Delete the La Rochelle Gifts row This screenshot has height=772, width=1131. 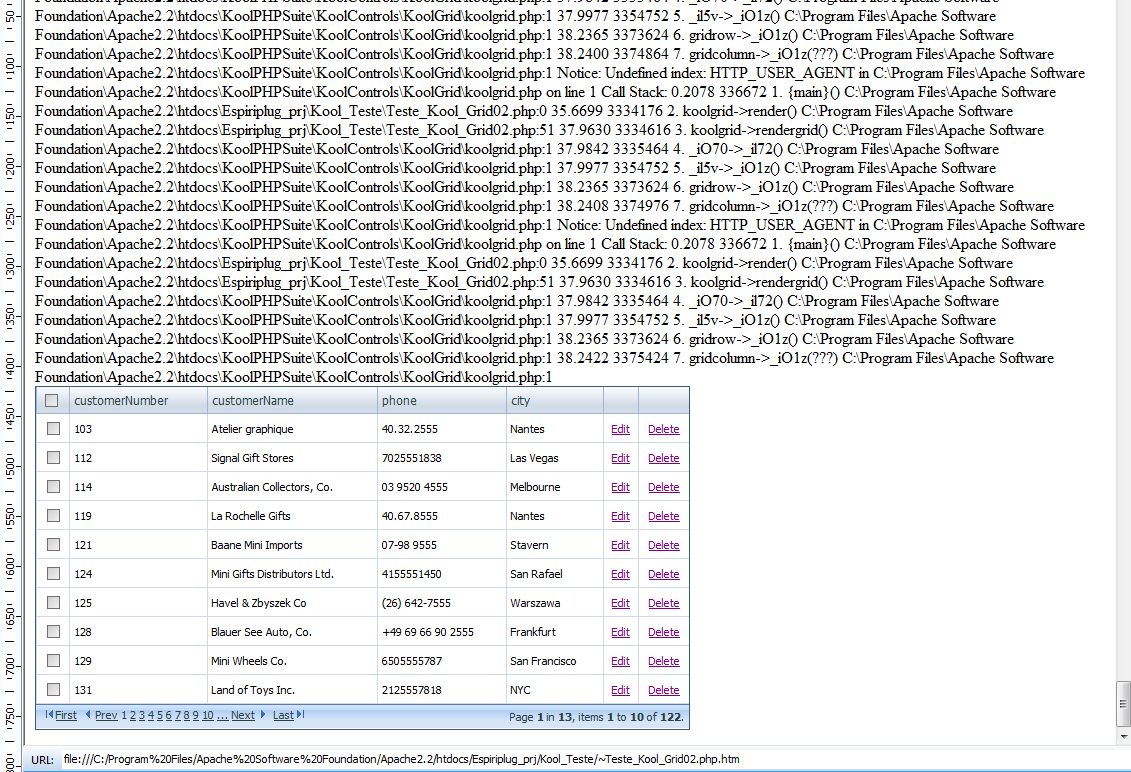pyautogui.click(x=664, y=516)
